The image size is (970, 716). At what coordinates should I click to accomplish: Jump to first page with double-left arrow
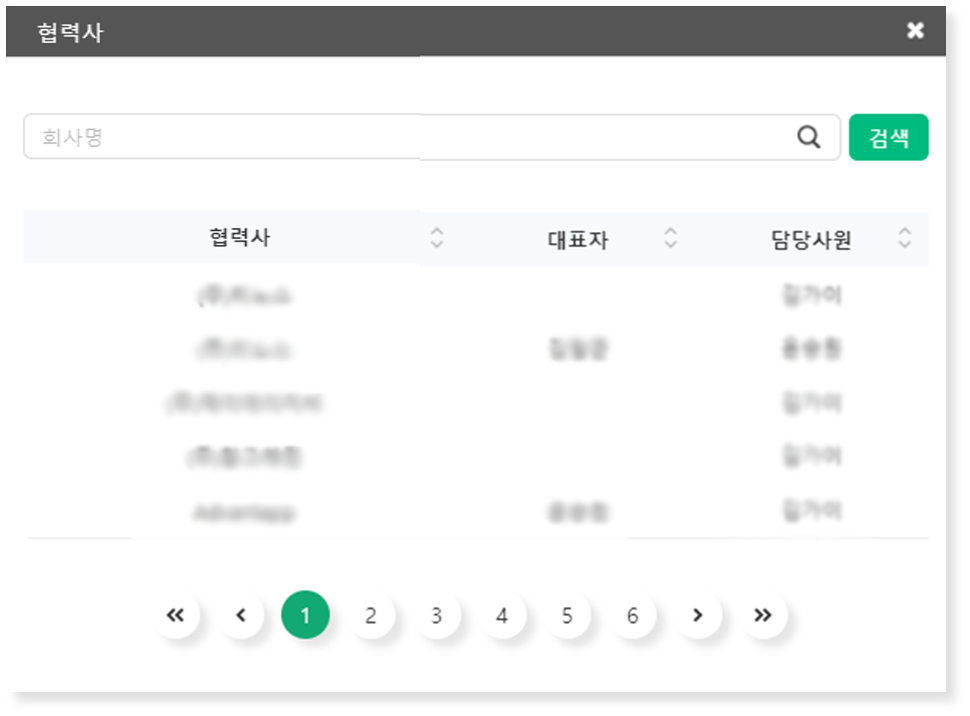pyautogui.click(x=176, y=615)
